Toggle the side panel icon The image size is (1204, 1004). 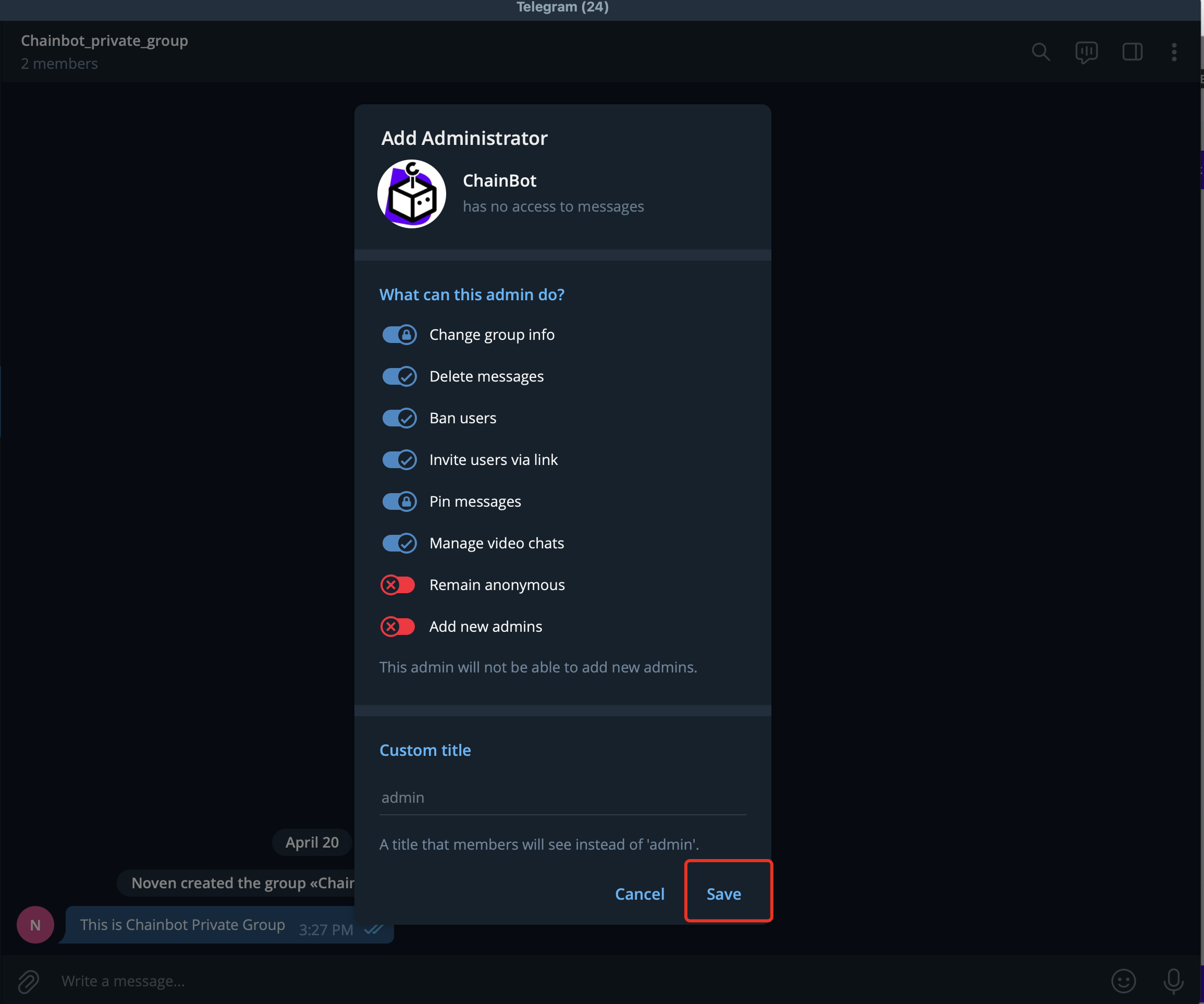[x=1132, y=52]
